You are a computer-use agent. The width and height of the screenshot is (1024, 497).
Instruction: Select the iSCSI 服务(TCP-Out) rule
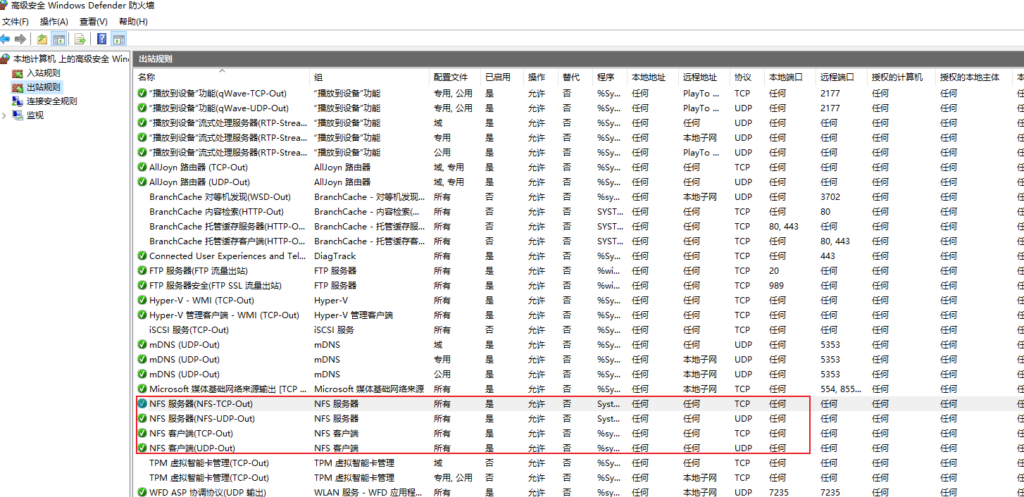coord(189,329)
